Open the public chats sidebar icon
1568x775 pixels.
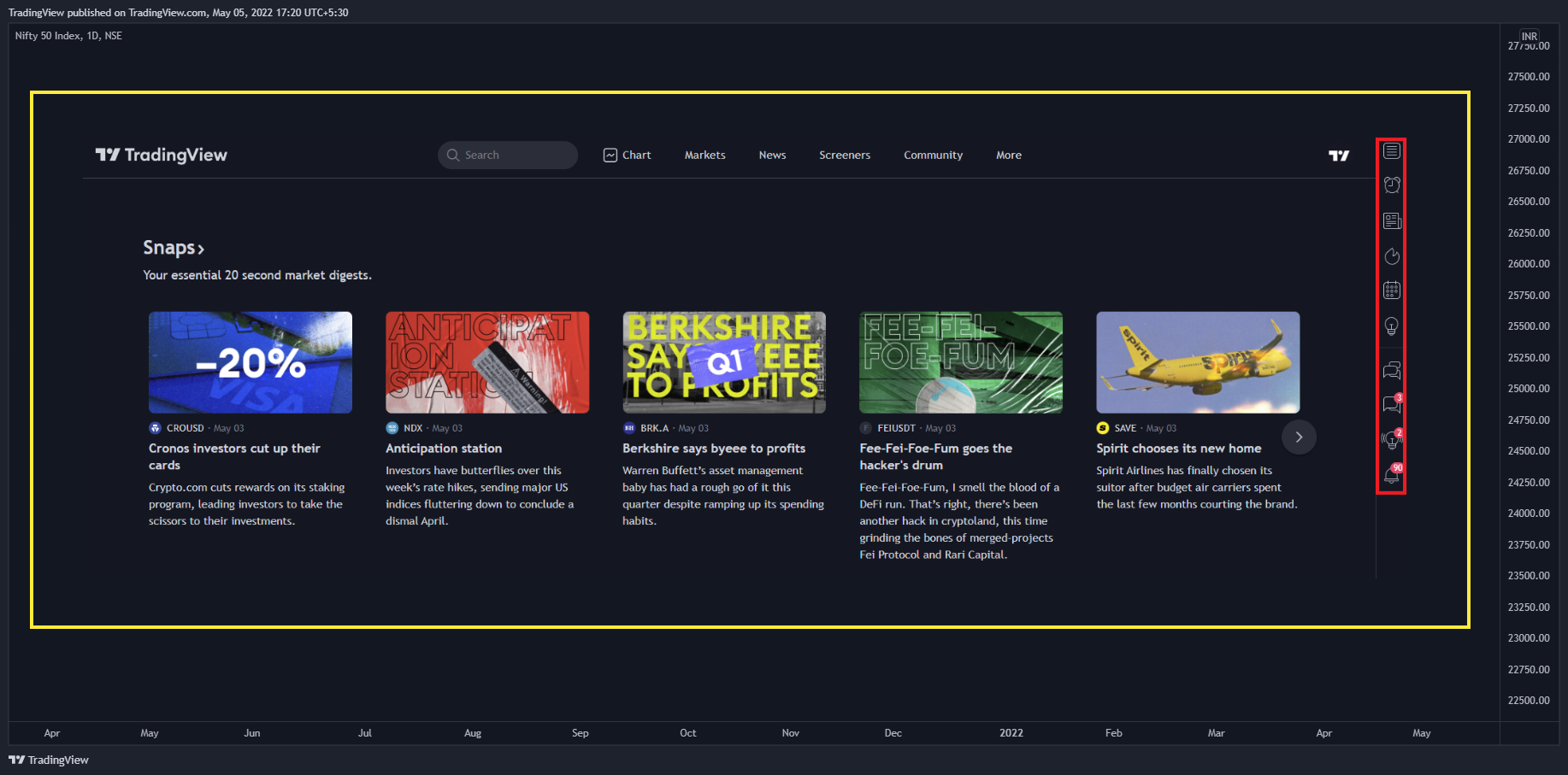coord(1391,371)
